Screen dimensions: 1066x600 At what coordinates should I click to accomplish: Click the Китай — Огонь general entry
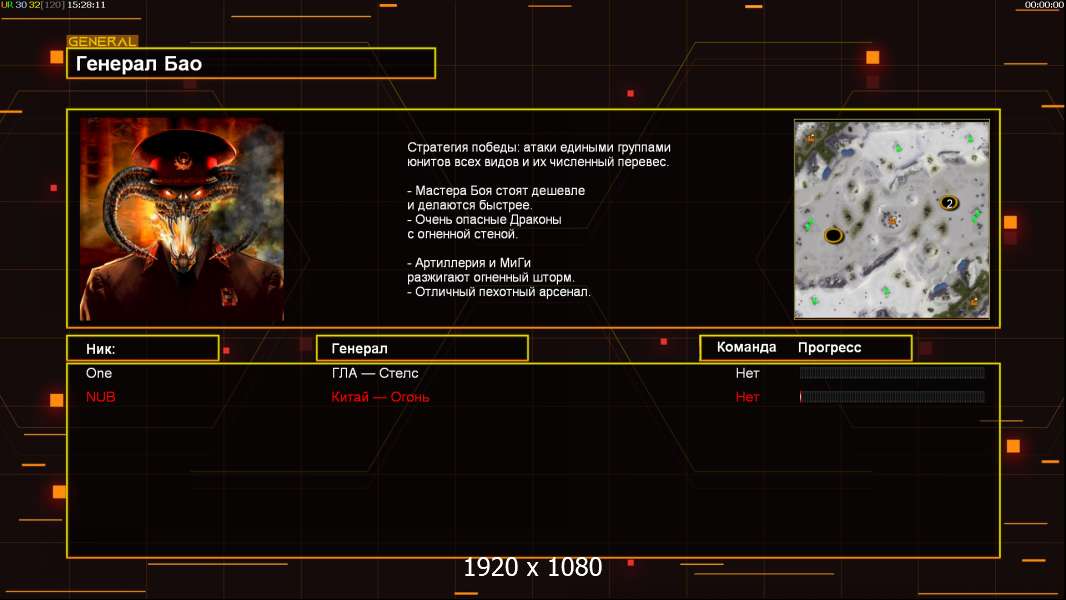[x=380, y=397]
